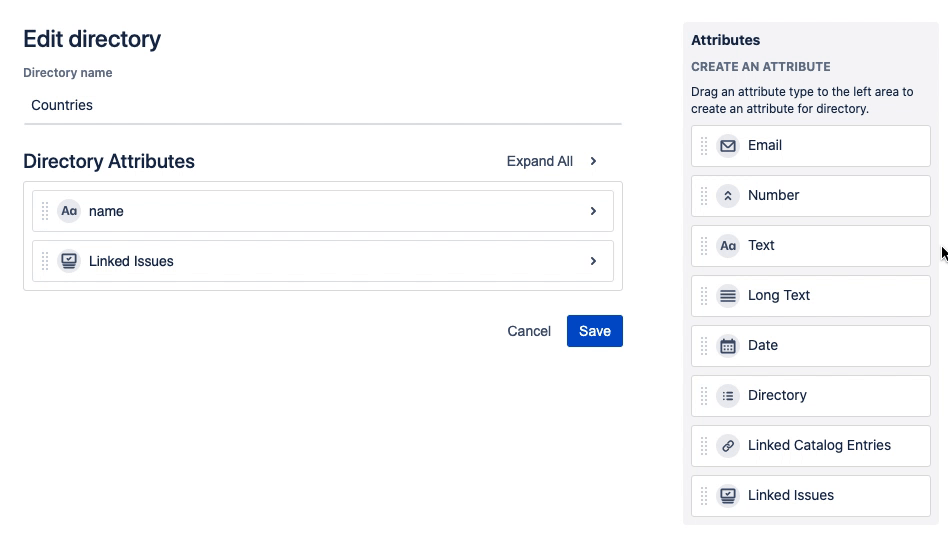
Task: Click drag handle of Email attribute type
Action: [x=704, y=146]
